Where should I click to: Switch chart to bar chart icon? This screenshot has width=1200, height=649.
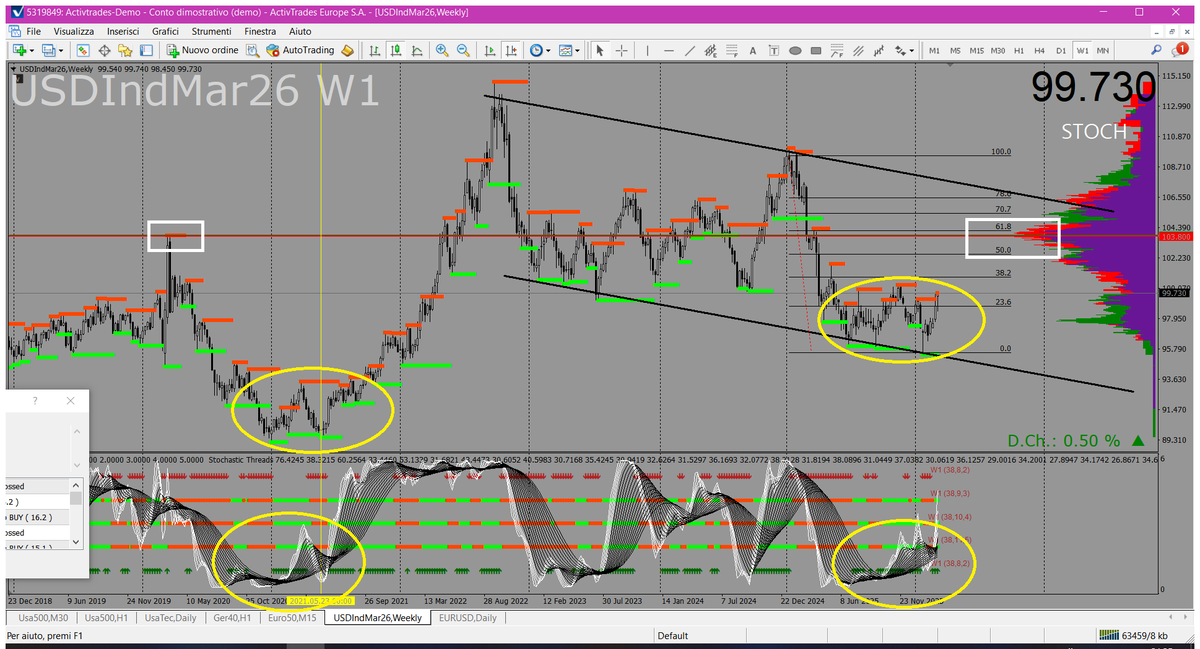click(x=374, y=50)
